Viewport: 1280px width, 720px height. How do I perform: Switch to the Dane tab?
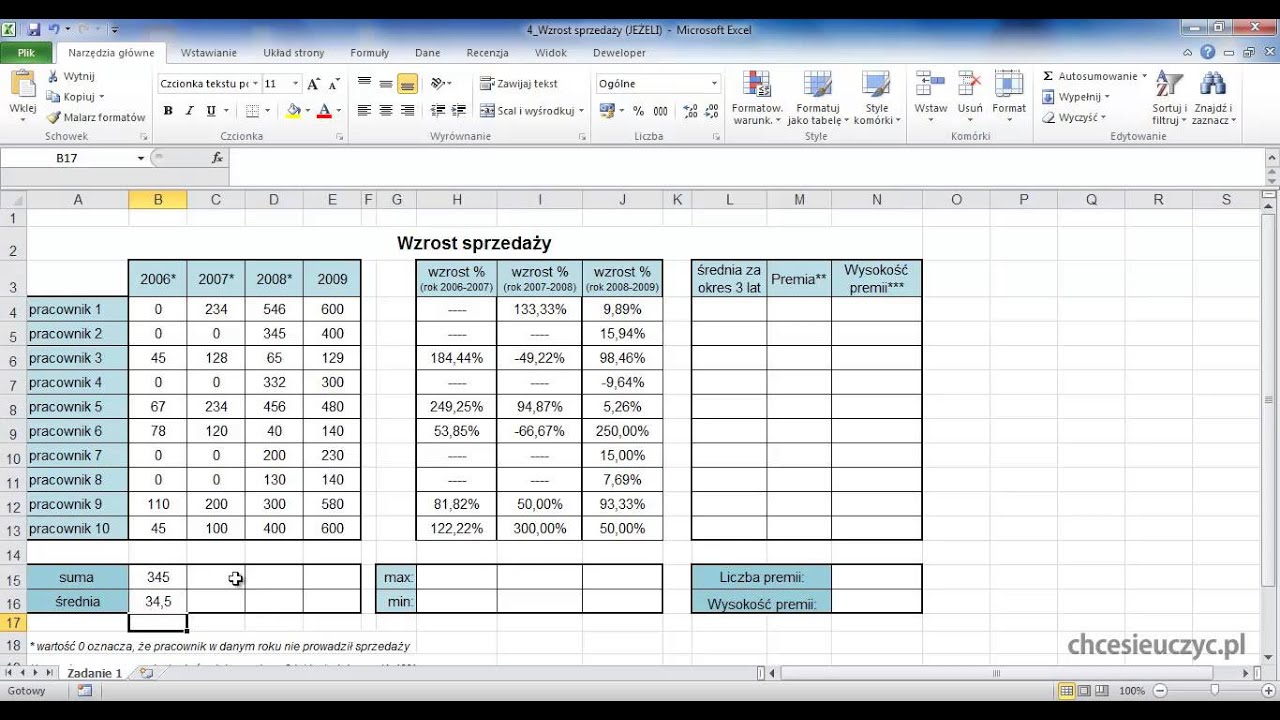click(427, 53)
